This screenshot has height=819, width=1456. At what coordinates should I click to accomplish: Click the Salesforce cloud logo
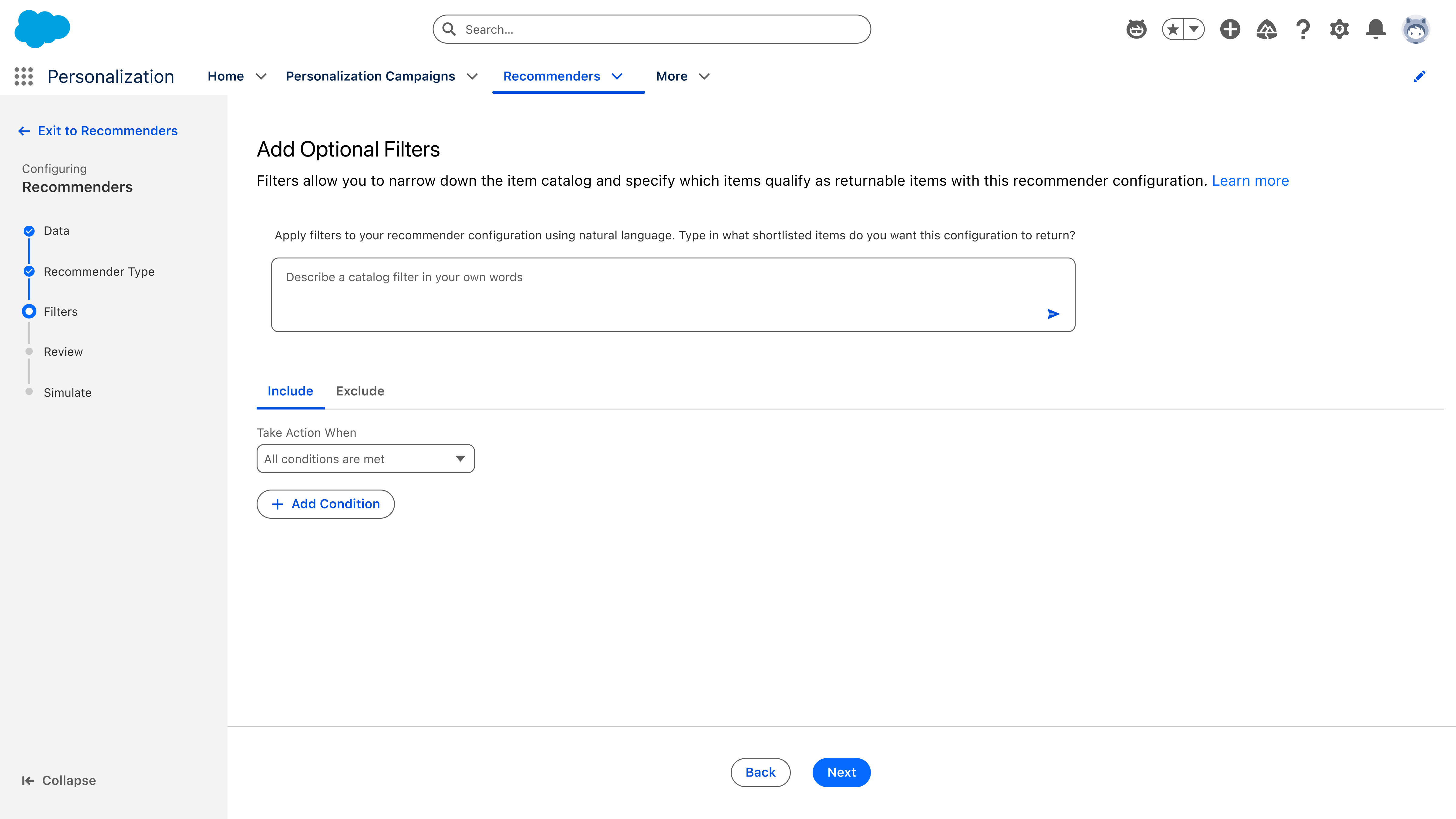tap(42, 29)
